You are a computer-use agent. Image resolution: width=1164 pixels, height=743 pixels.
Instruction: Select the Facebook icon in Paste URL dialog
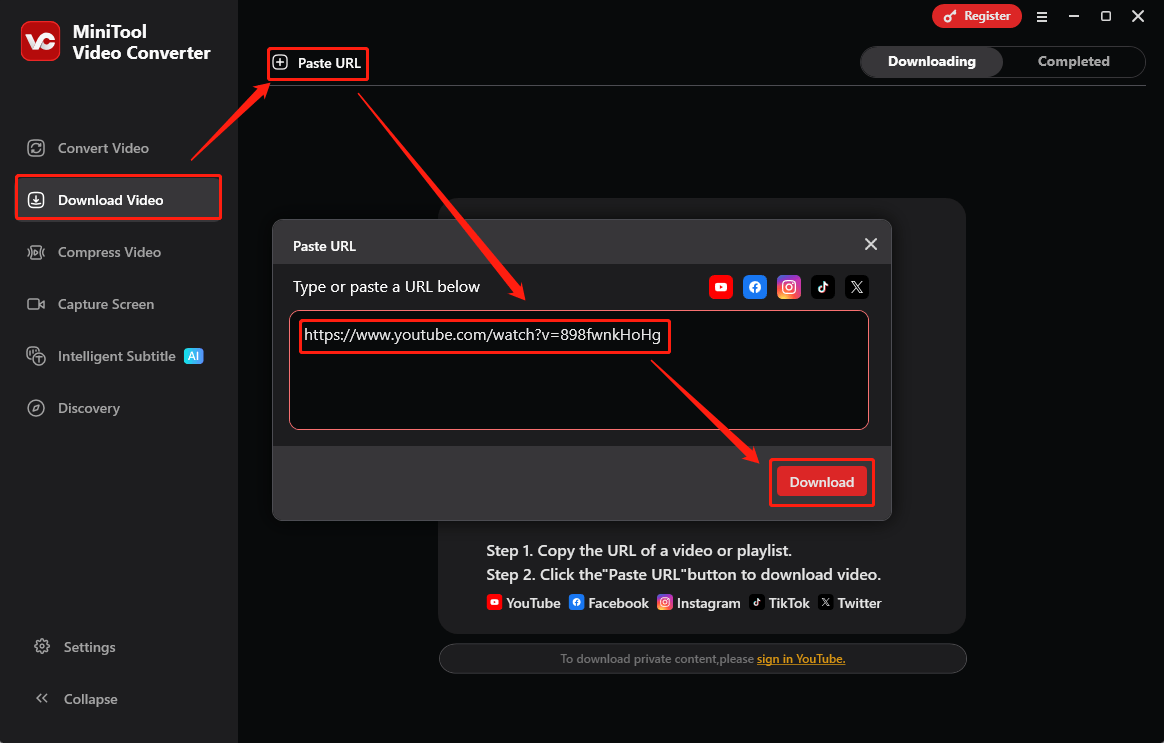(755, 287)
